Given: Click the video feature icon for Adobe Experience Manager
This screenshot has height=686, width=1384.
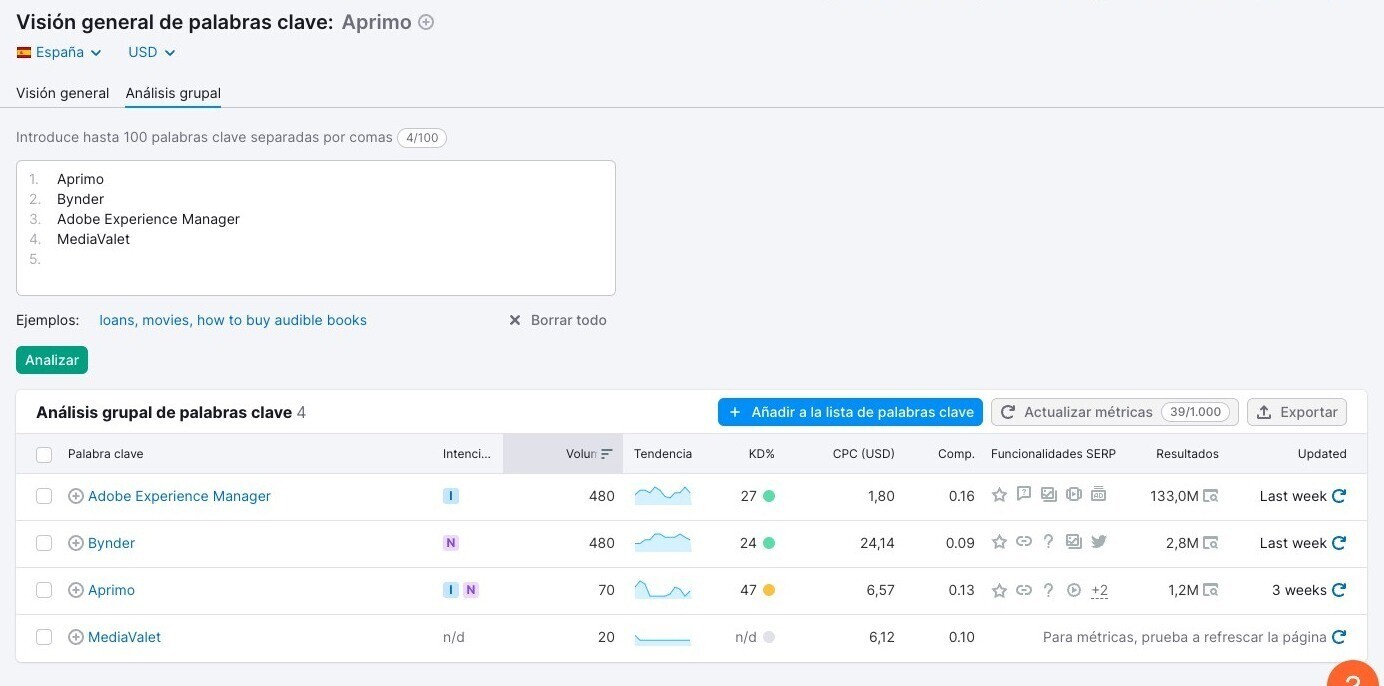Looking at the screenshot, I should [x=1073, y=494].
